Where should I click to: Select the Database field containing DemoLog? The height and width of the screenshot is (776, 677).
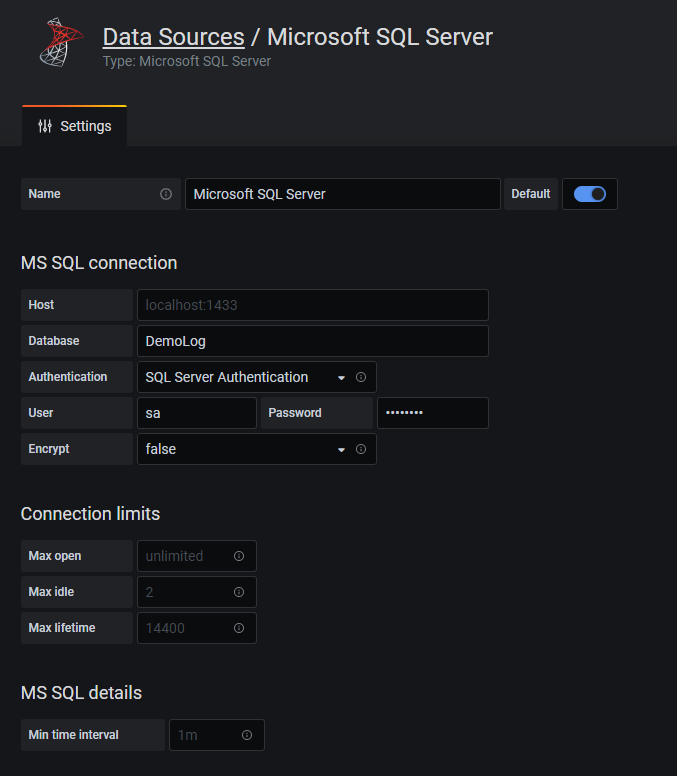pyautogui.click(x=312, y=341)
